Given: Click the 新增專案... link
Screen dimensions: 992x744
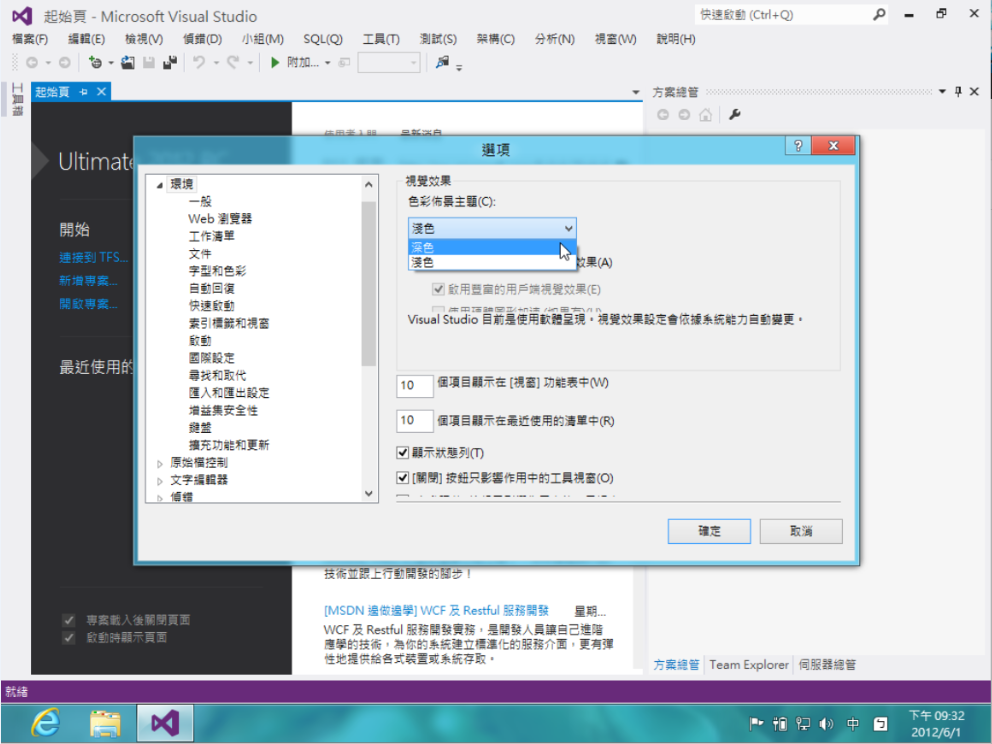Looking at the screenshot, I should click(x=88, y=280).
